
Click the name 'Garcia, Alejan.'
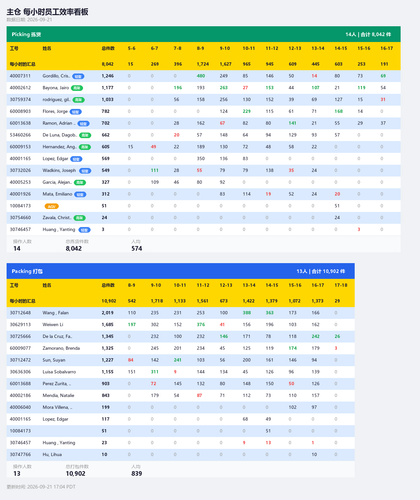[57, 182]
